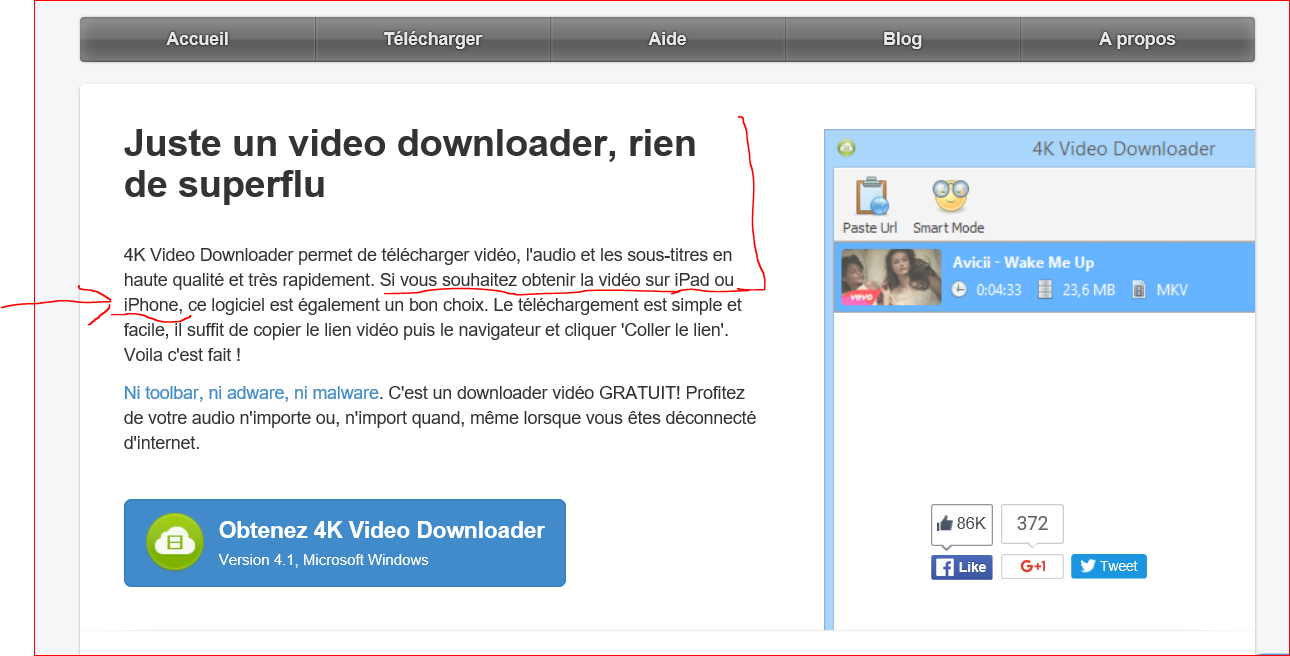
Task: Click the '0:04:33' duration value
Action: [999, 290]
